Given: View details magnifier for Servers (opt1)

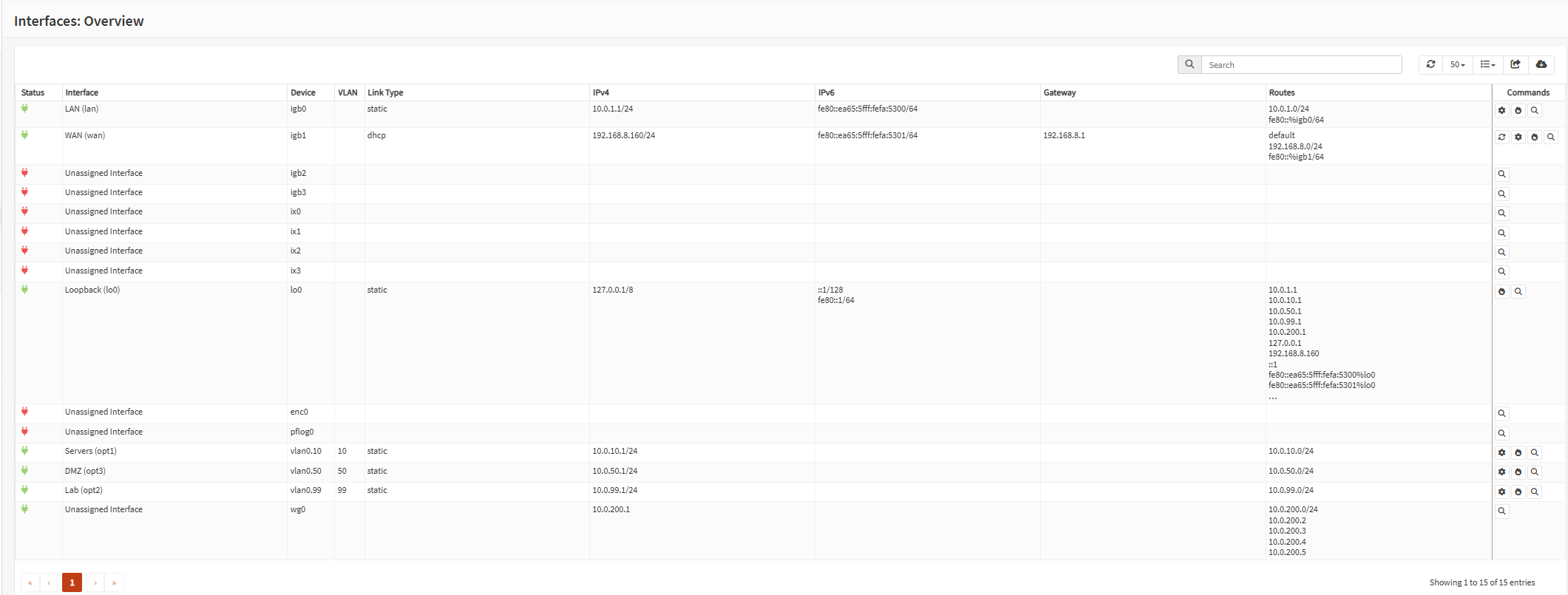Looking at the screenshot, I should 1535,453.
